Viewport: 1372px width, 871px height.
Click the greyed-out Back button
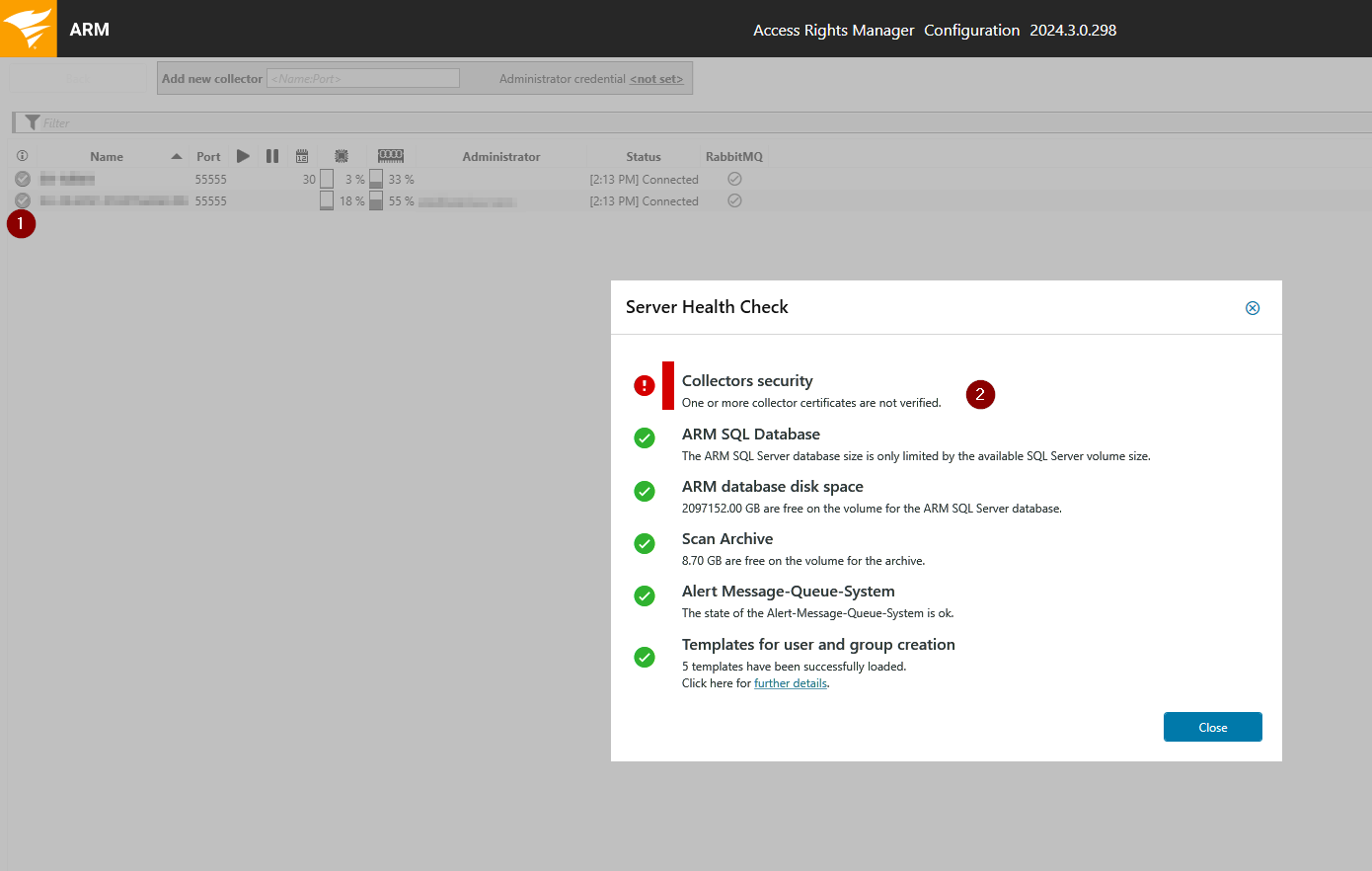click(77, 78)
